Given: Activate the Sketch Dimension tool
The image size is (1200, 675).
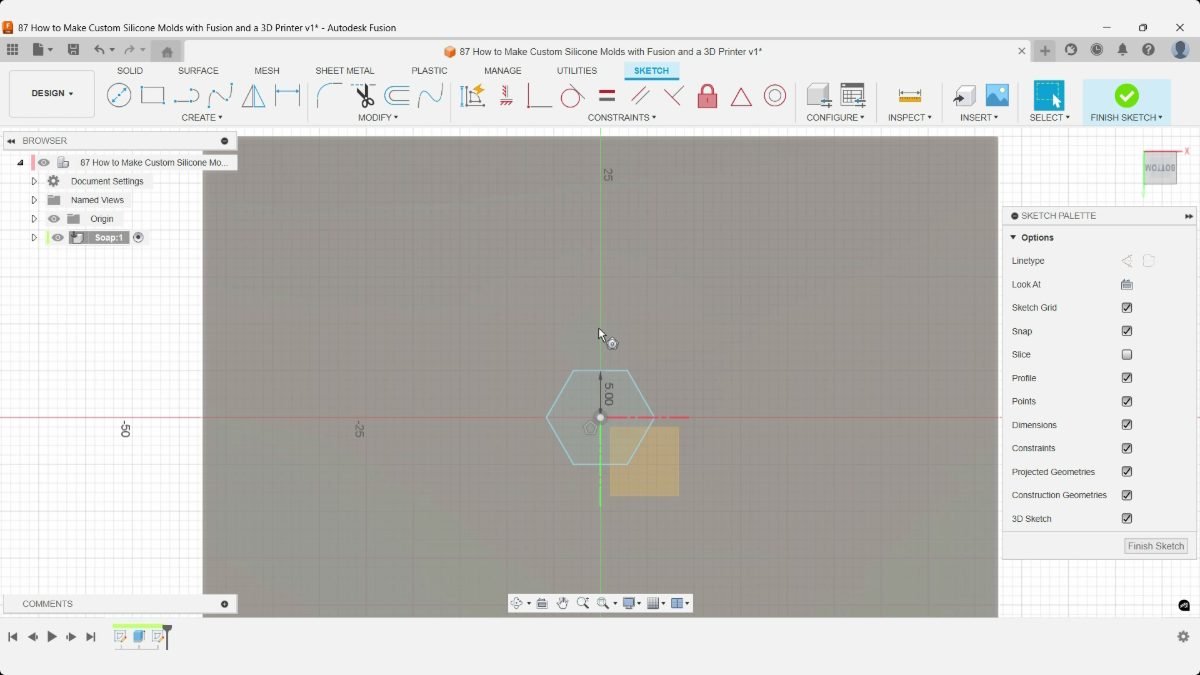Looking at the screenshot, I should tap(288, 95).
